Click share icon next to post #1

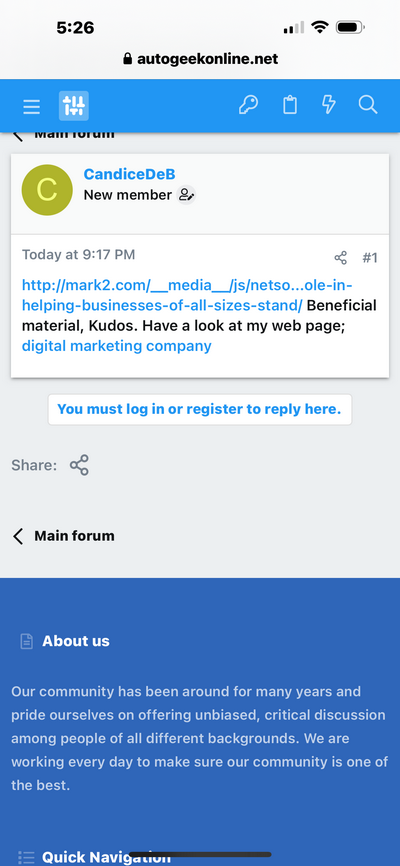coord(341,258)
